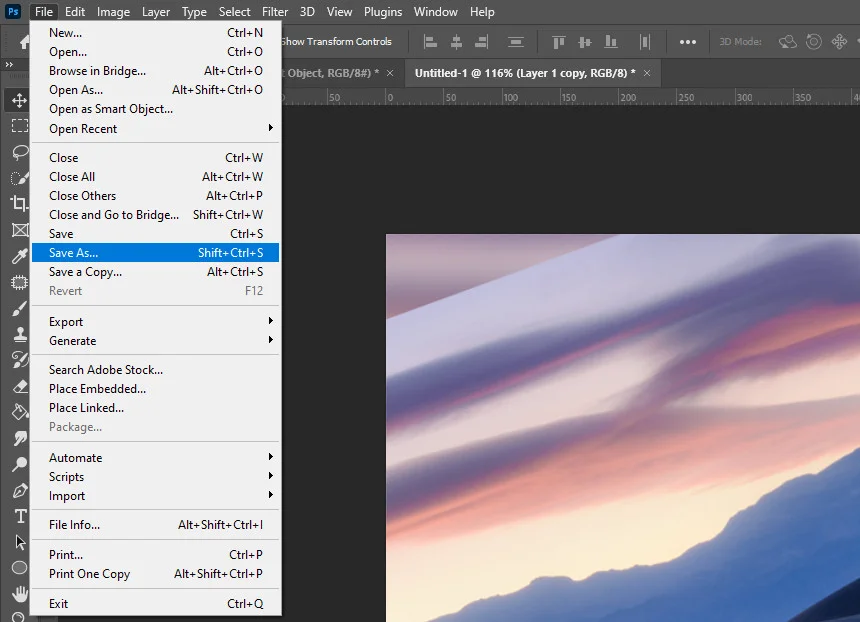Select the Crop tool
The width and height of the screenshot is (860, 622).
point(20,203)
